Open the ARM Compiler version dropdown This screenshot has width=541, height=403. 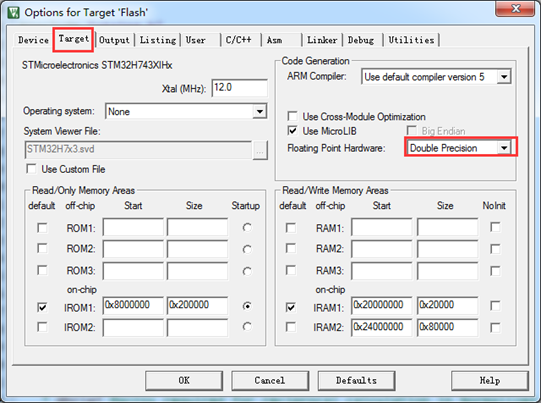tap(504, 77)
